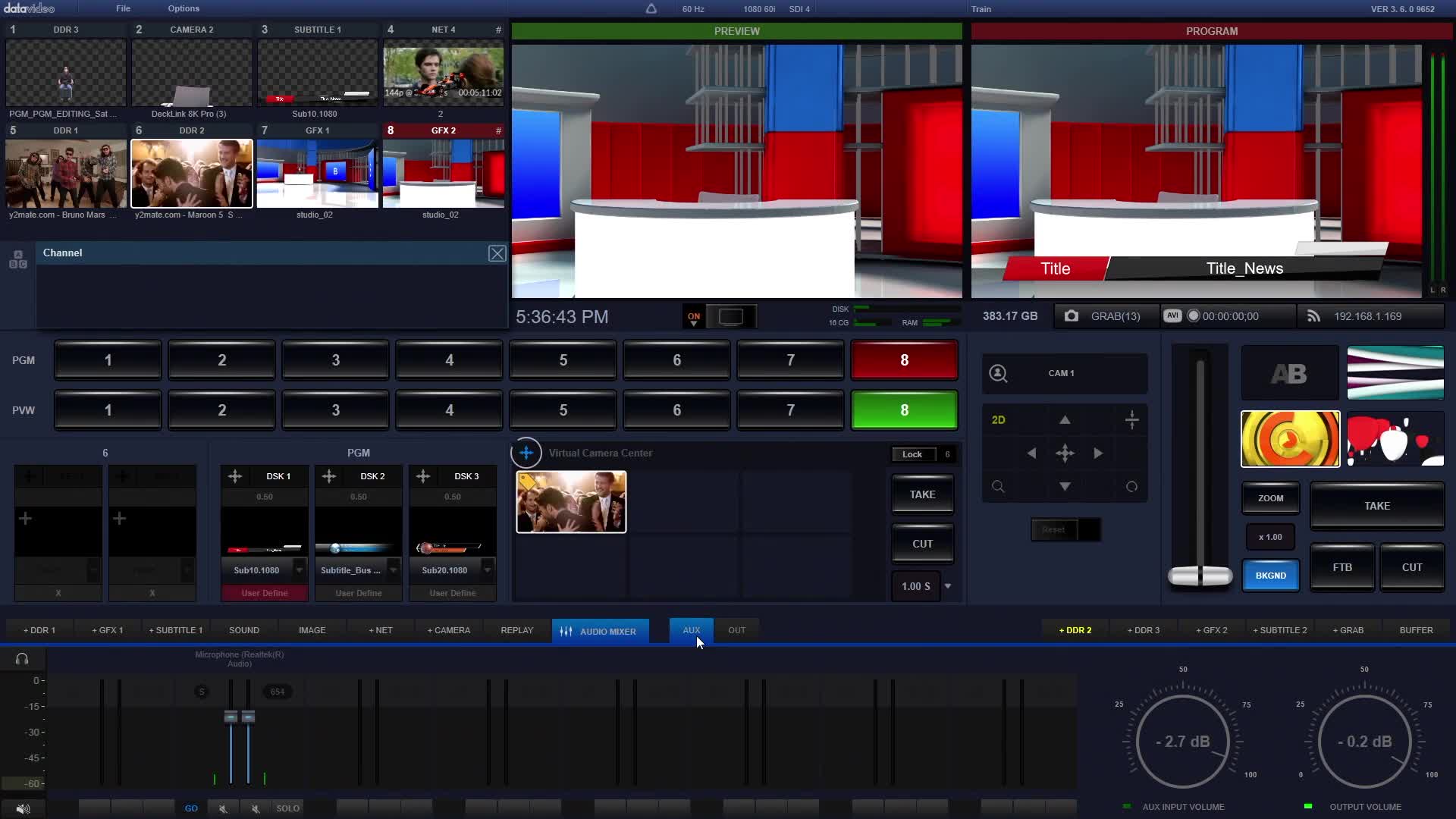This screenshot has height=819, width=1456.
Task: Drag the output volume slider
Action: [1365, 740]
